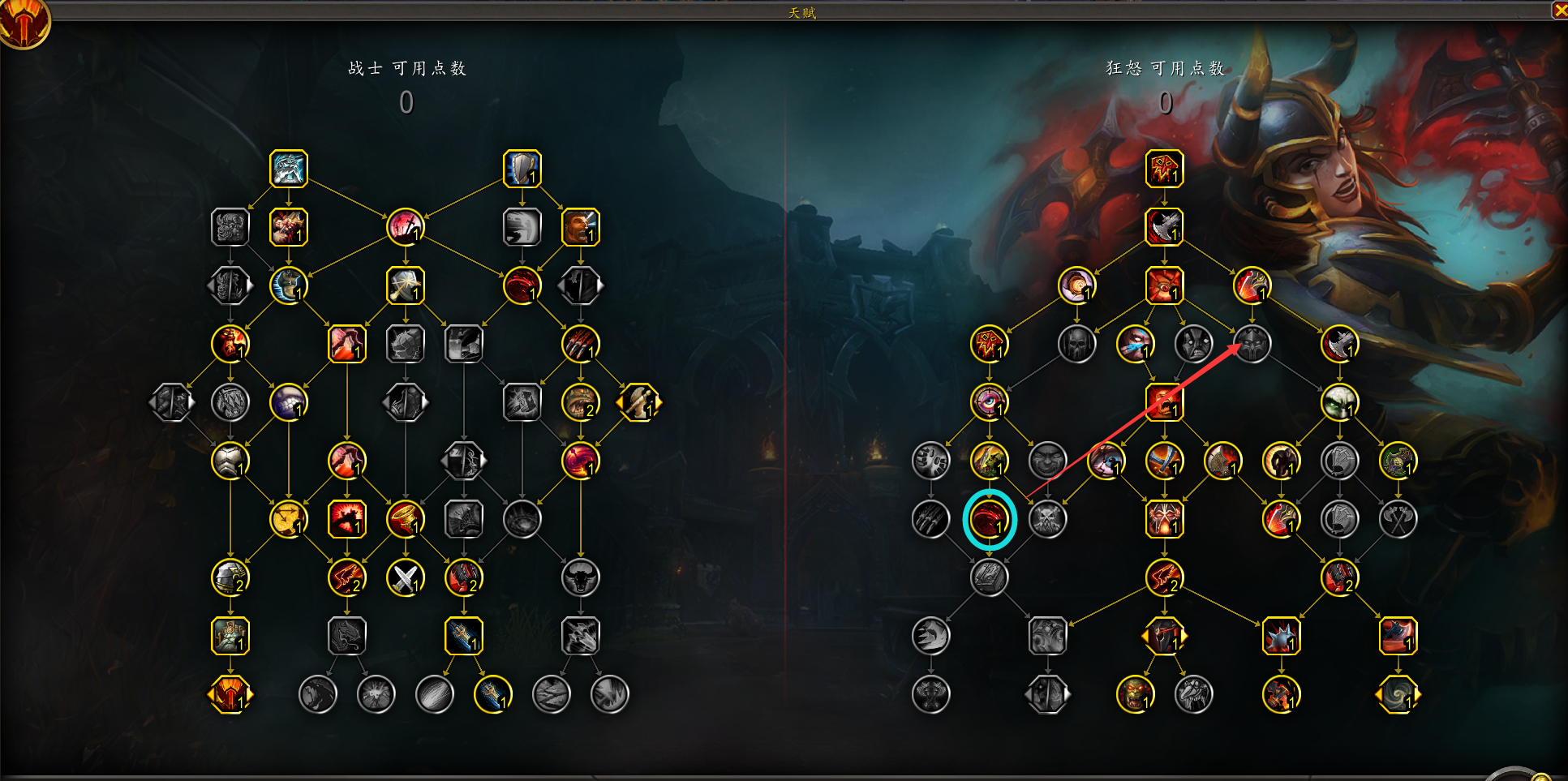Select the cyan-circled red swirl talent
This screenshot has height=781, width=1568.
point(989,519)
